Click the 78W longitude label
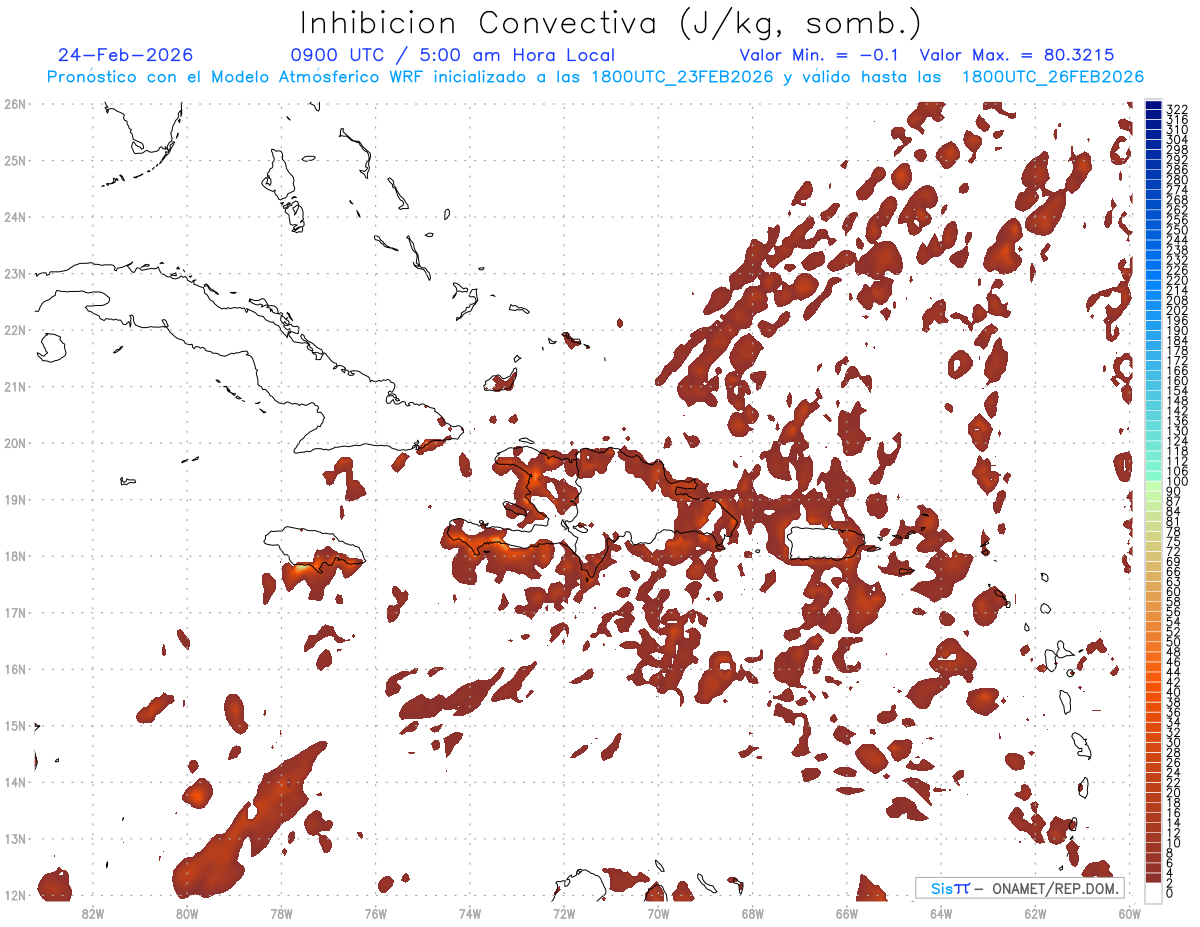 click(x=281, y=912)
